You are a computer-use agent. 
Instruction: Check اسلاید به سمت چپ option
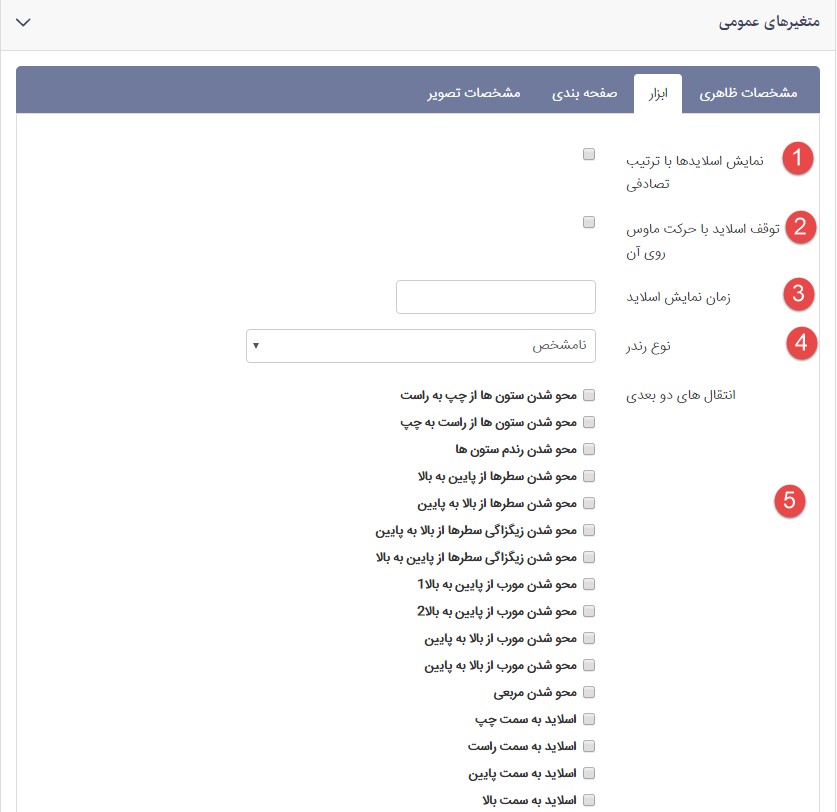(x=589, y=719)
